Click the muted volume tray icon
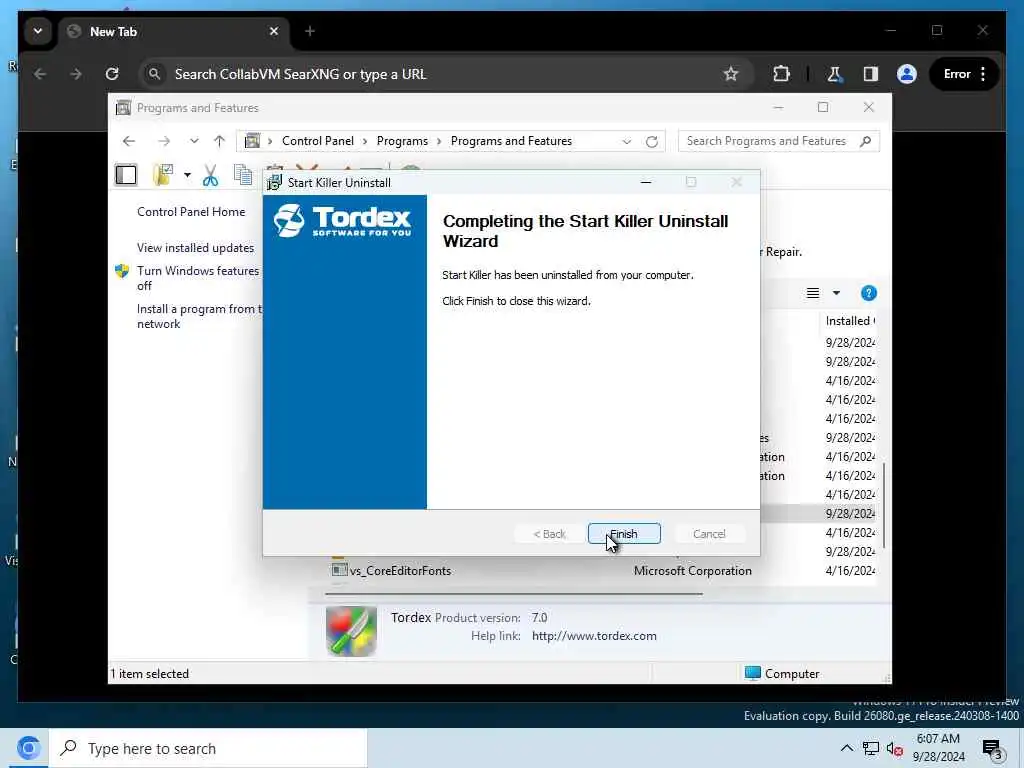The image size is (1024, 768). click(x=894, y=748)
